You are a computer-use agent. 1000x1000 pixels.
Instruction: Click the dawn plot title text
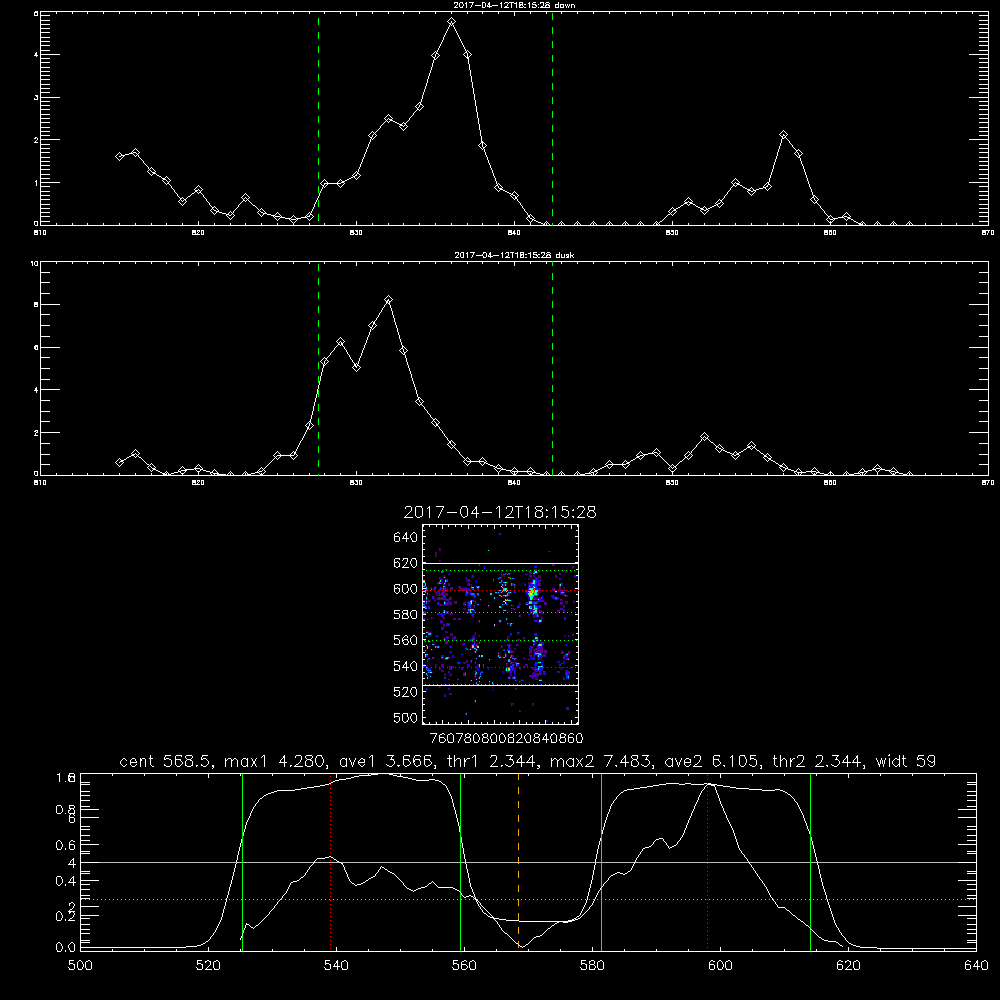514,5
